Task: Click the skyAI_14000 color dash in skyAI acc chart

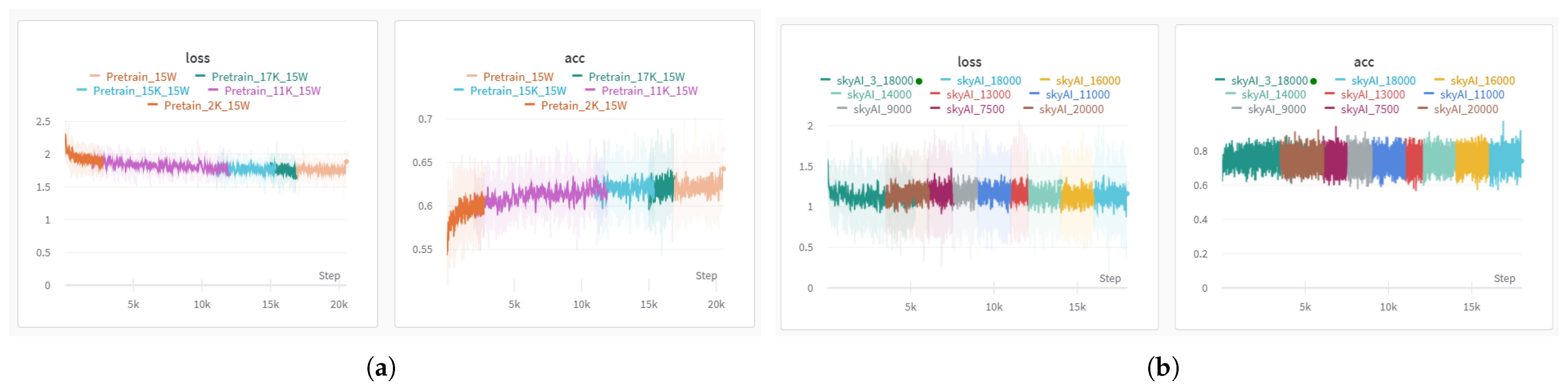Action: tap(1230, 94)
